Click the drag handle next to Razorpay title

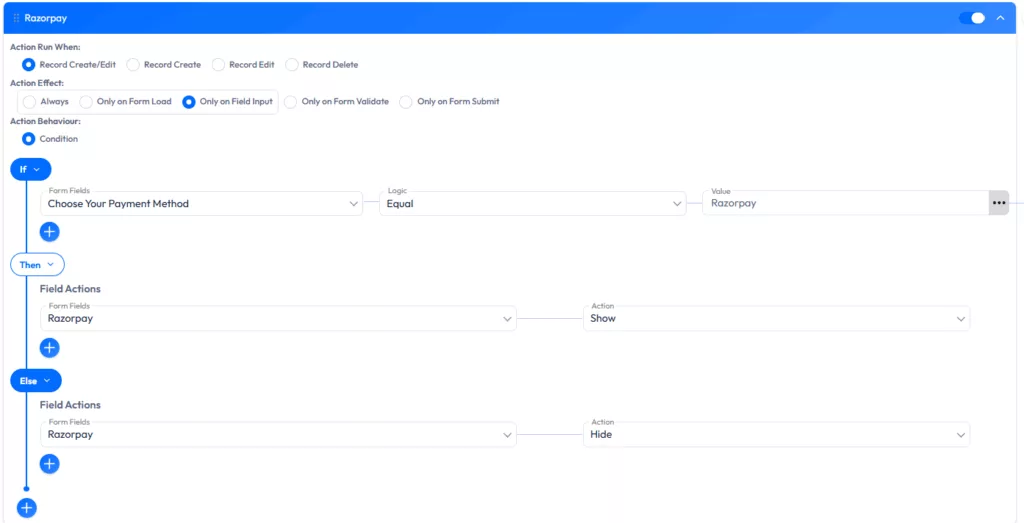coord(16,18)
